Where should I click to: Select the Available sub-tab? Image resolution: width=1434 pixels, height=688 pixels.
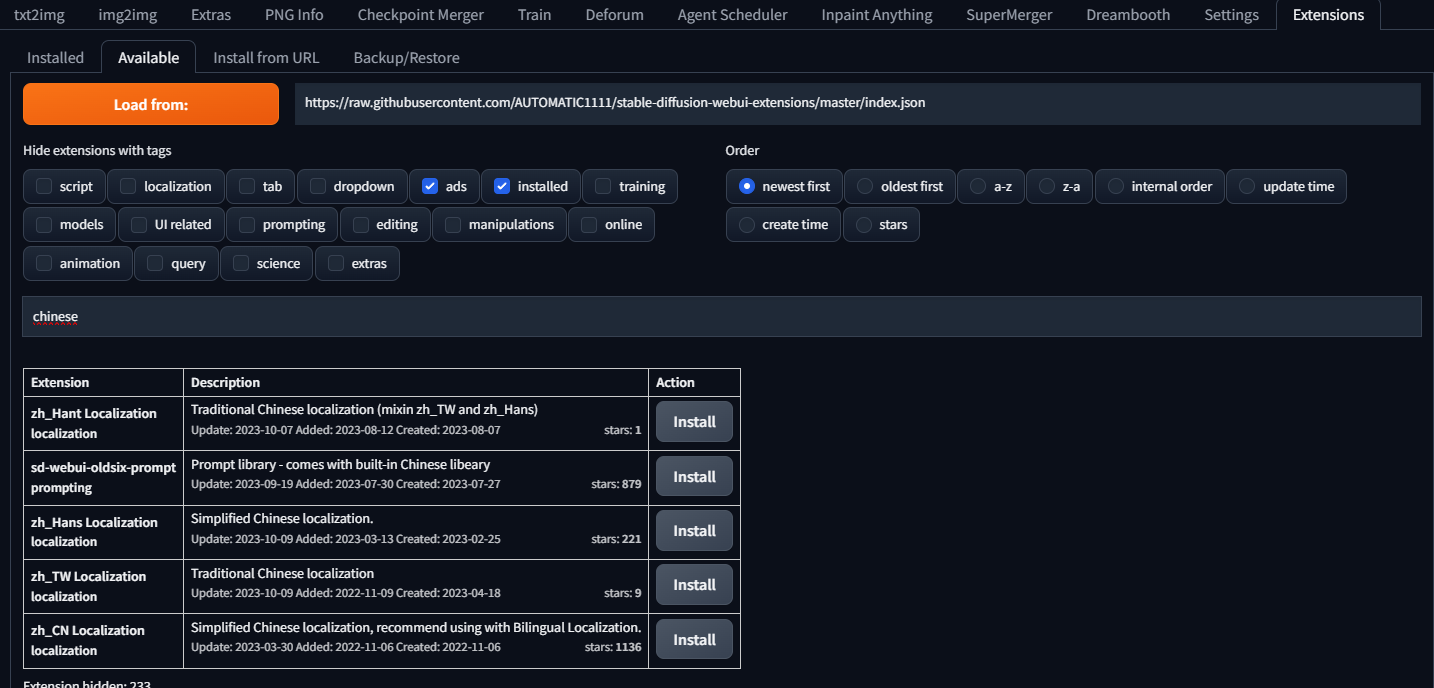(x=149, y=57)
